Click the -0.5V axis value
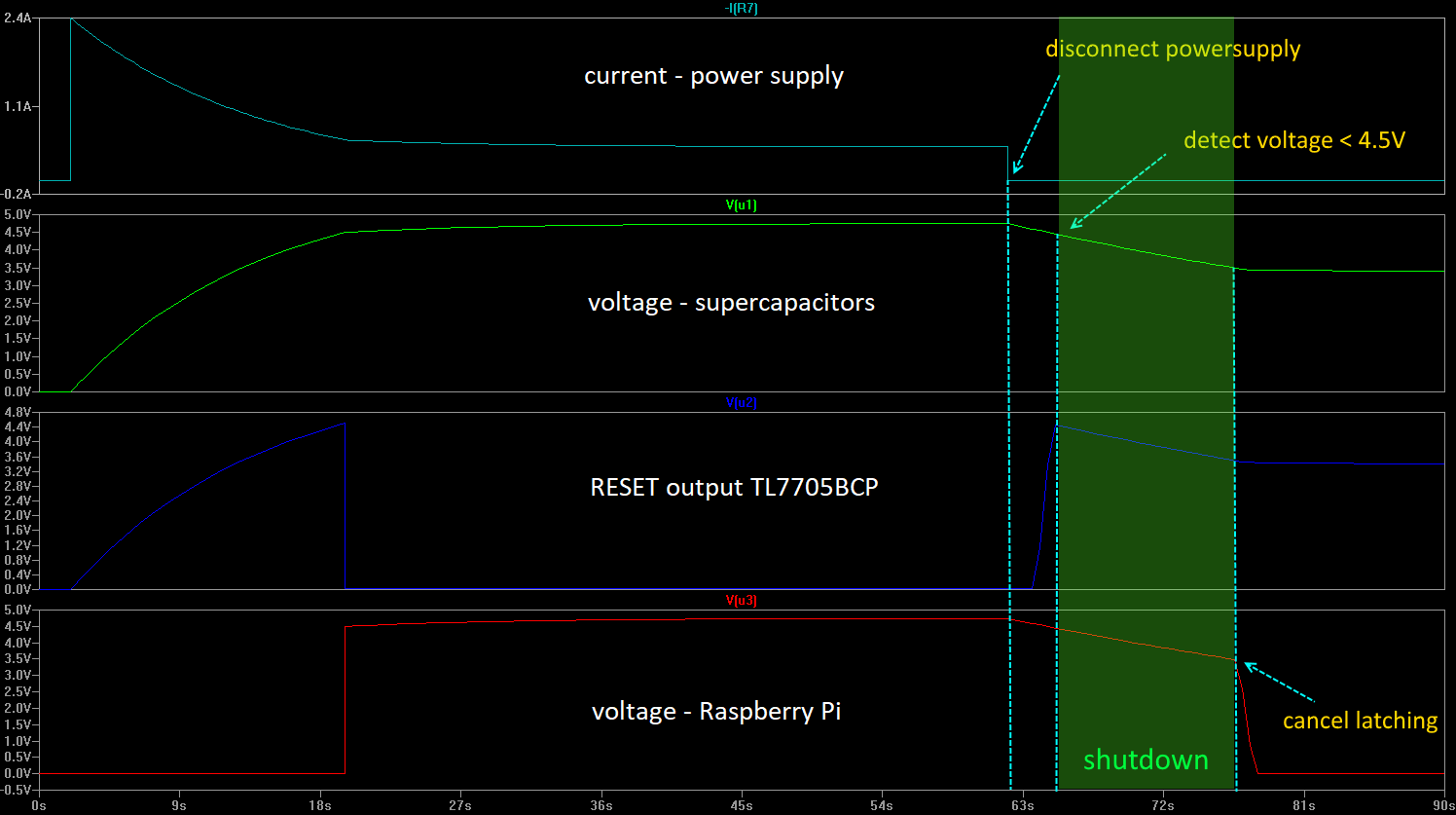 pos(16,790)
